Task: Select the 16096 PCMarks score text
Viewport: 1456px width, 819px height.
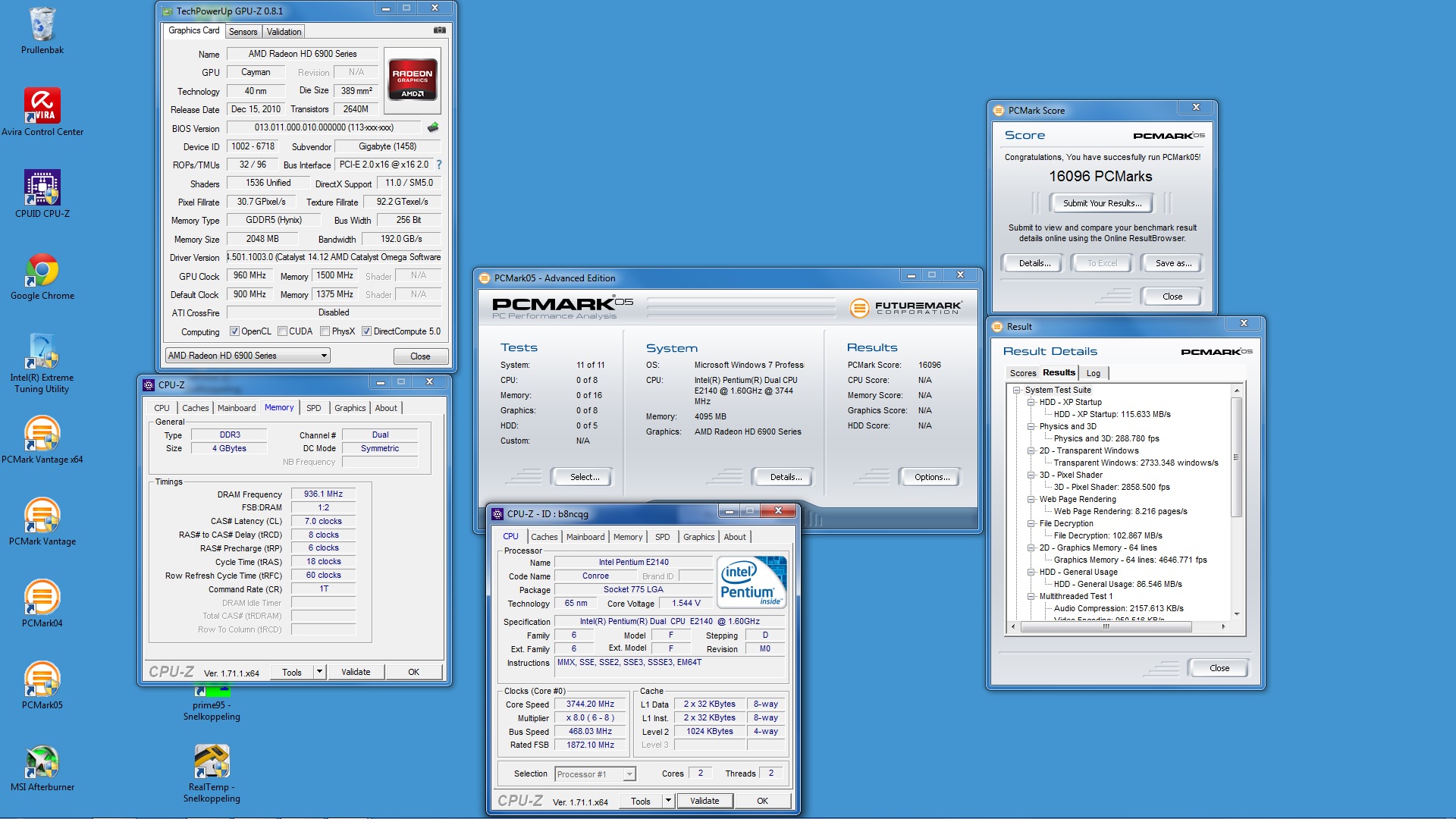Action: (x=1100, y=177)
